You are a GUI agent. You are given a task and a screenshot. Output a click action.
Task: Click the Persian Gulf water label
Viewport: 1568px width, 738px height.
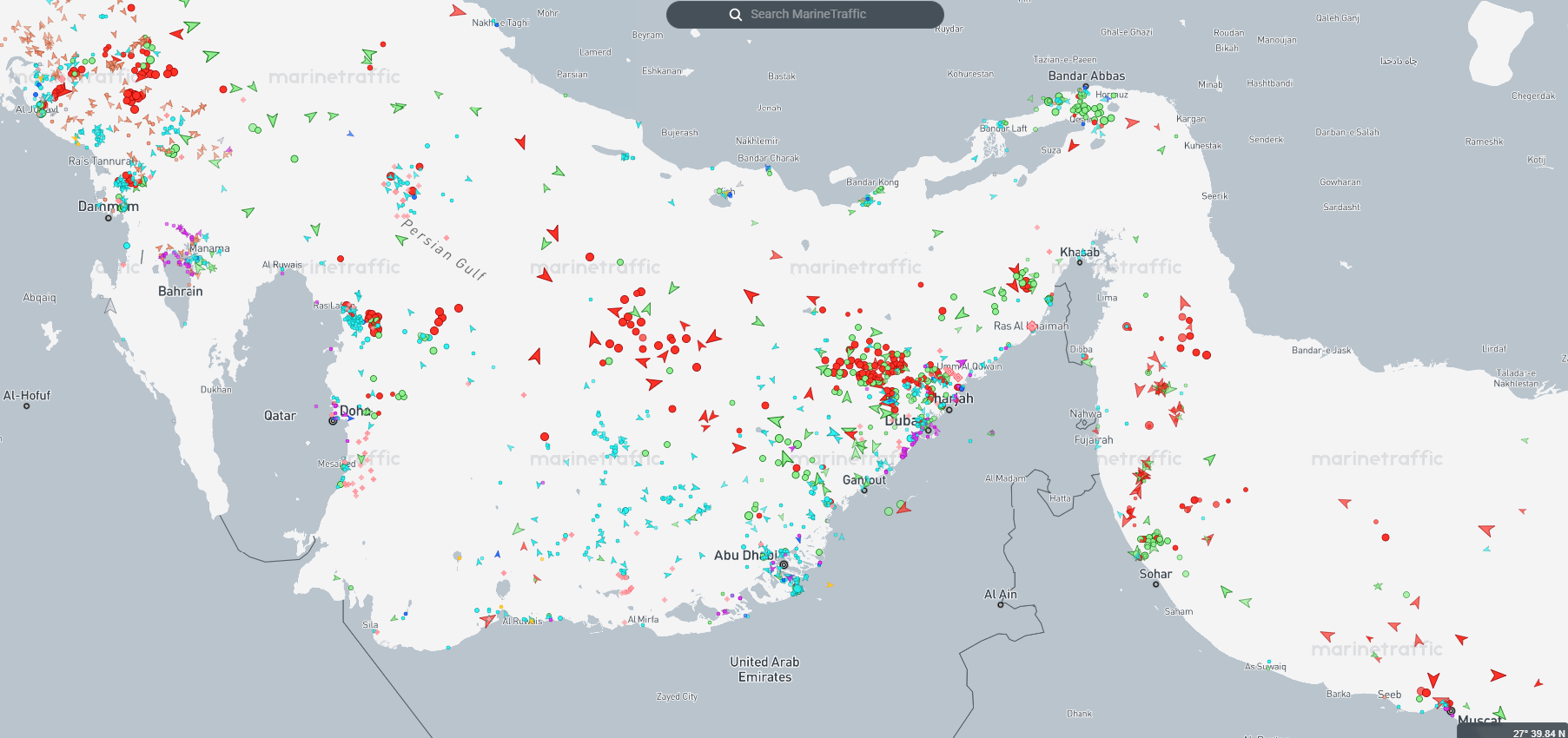coord(444,249)
